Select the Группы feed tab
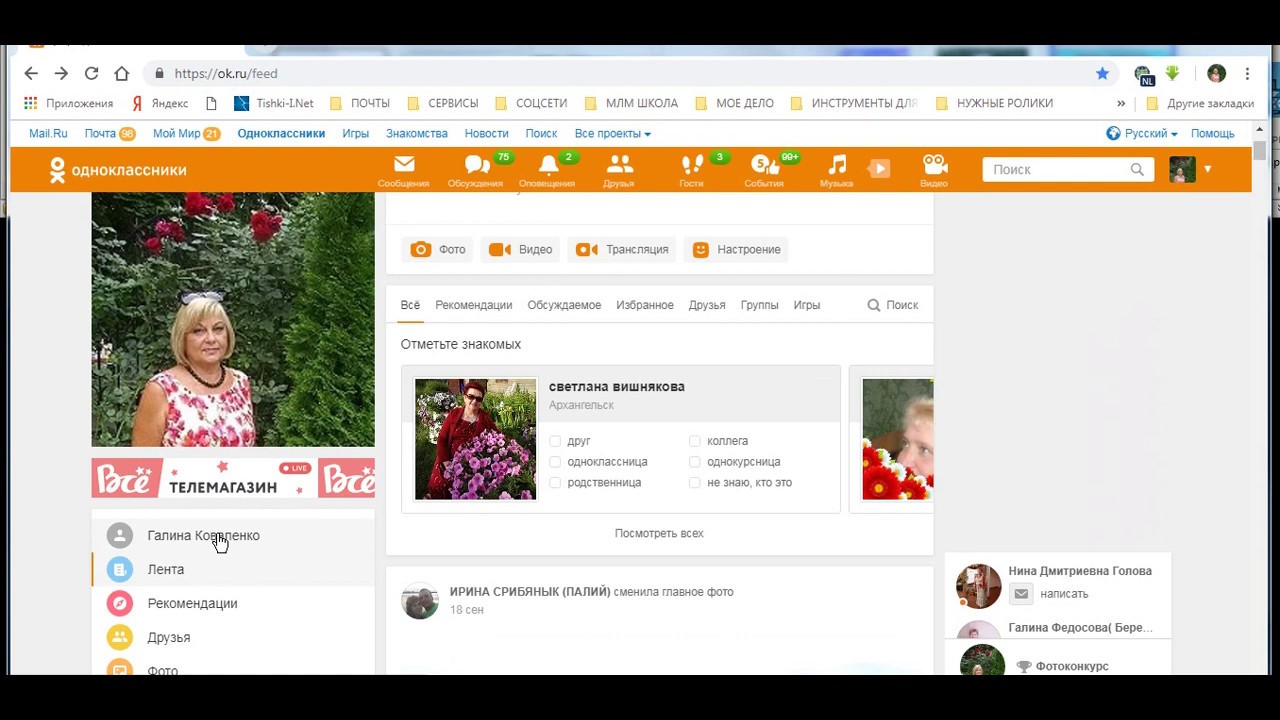Image resolution: width=1280 pixels, height=720 pixels. 759,305
